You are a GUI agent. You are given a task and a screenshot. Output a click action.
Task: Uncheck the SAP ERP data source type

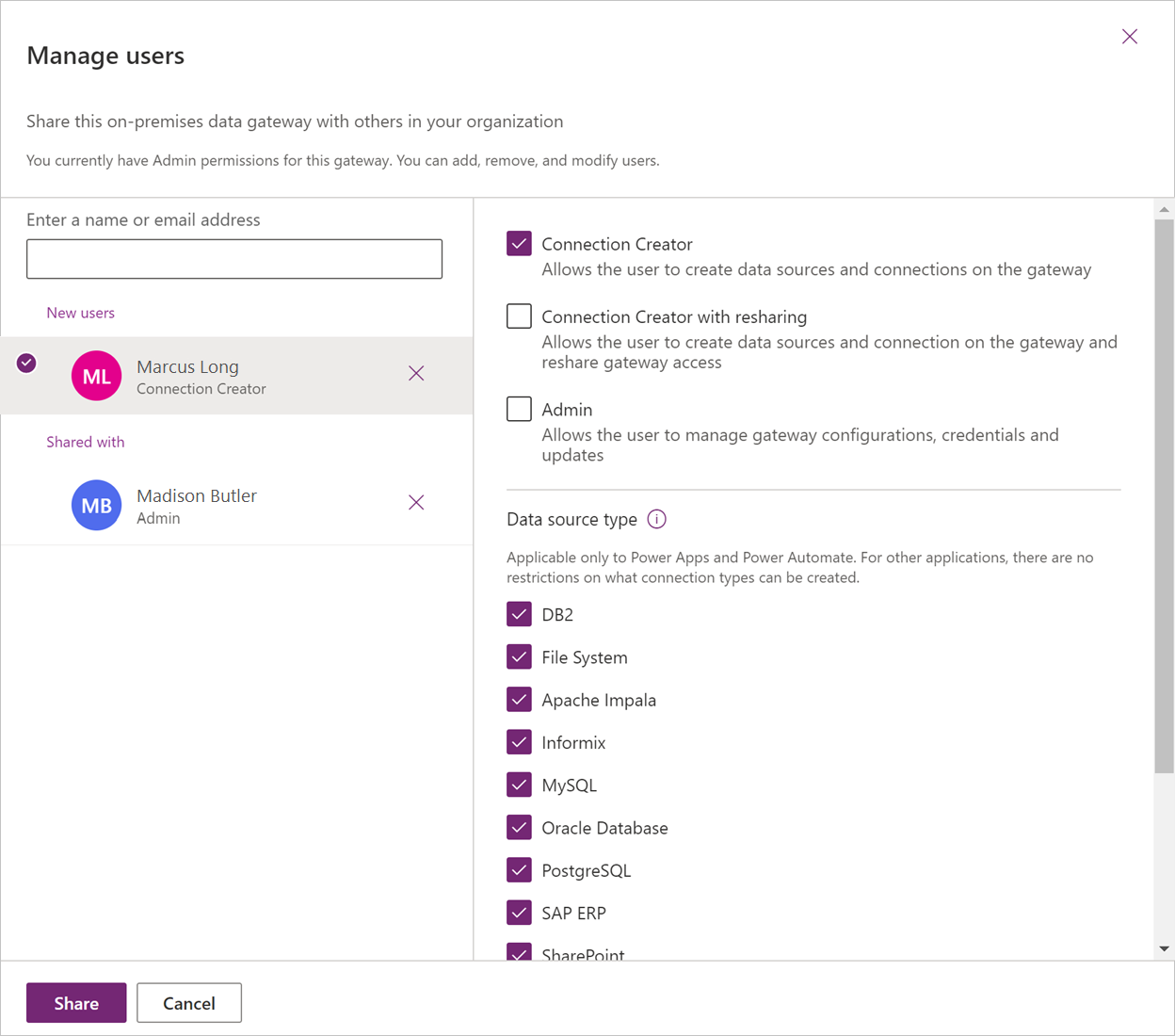519,912
